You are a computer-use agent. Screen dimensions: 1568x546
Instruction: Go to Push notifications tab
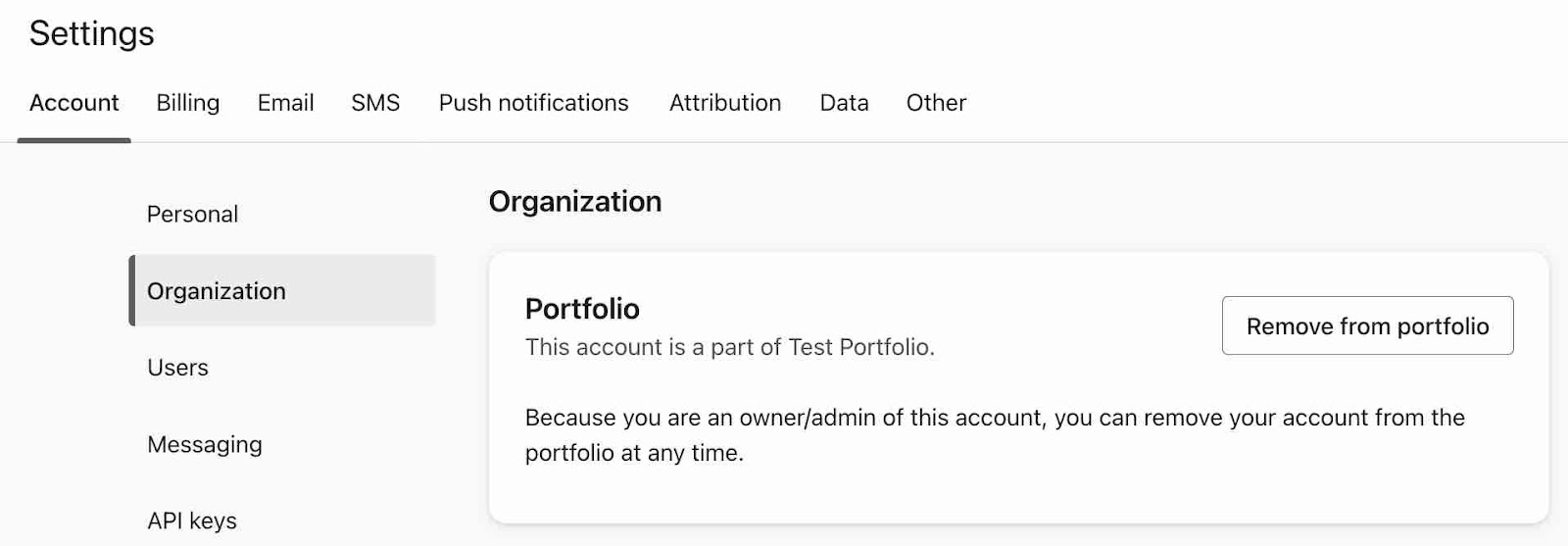[x=533, y=103]
